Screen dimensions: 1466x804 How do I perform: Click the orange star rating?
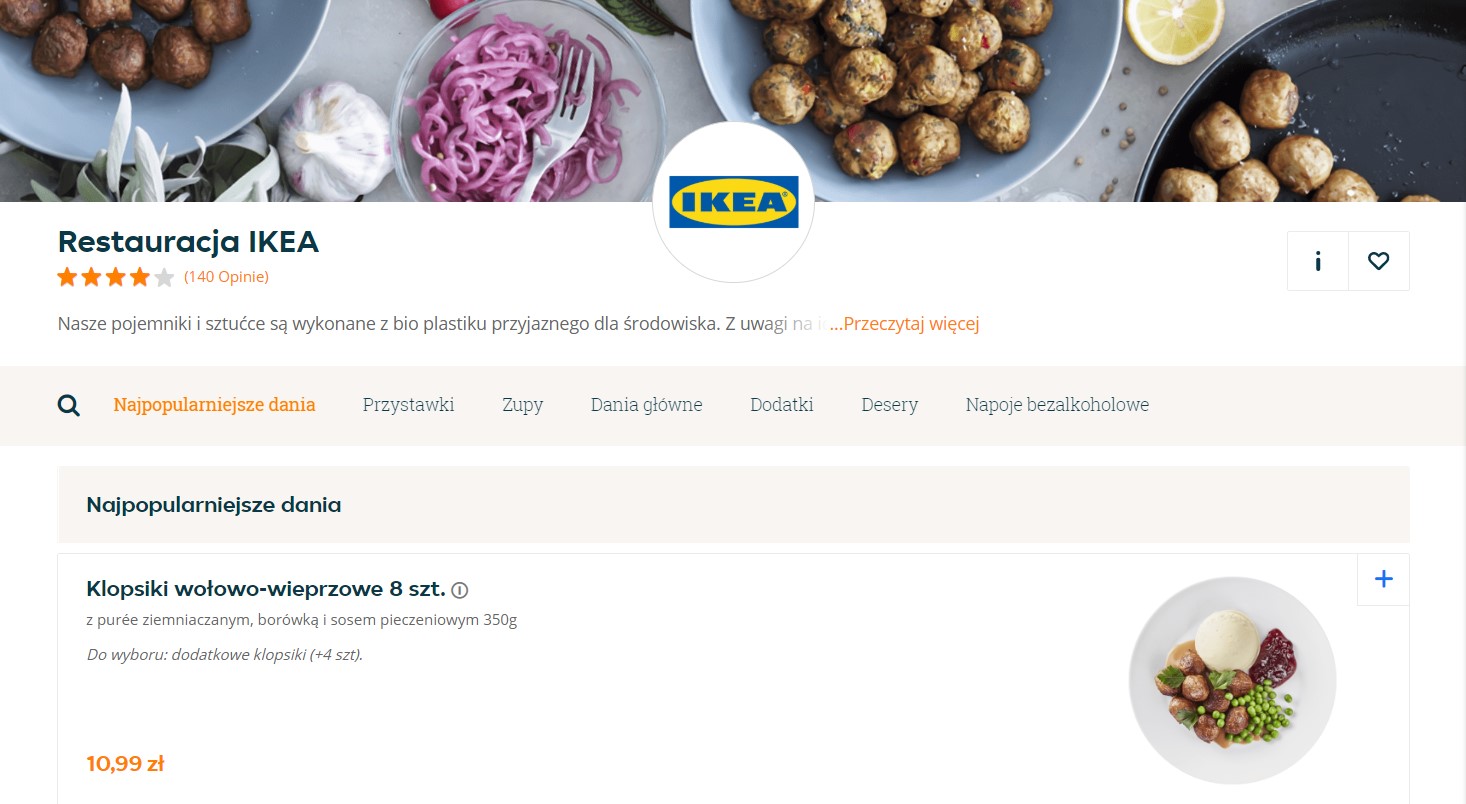click(x=116, y=277)
